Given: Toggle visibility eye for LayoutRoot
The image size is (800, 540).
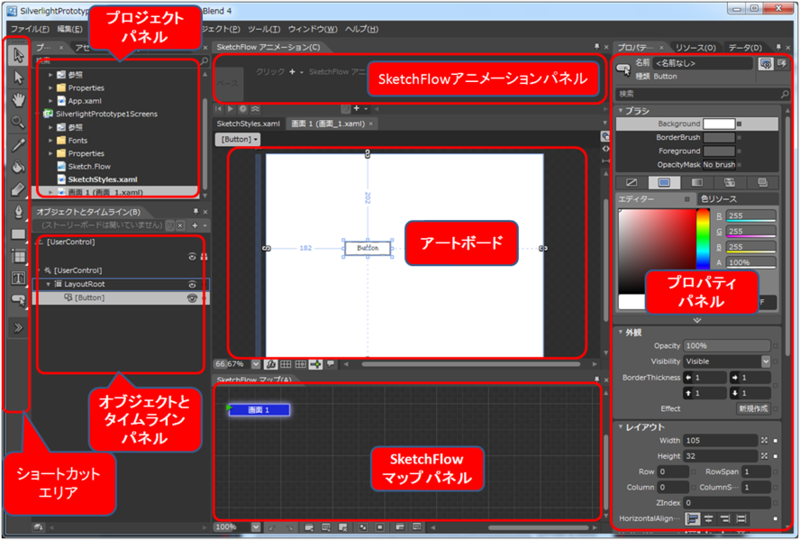Looking at the screenshot, I should click(x=192, y=284).
